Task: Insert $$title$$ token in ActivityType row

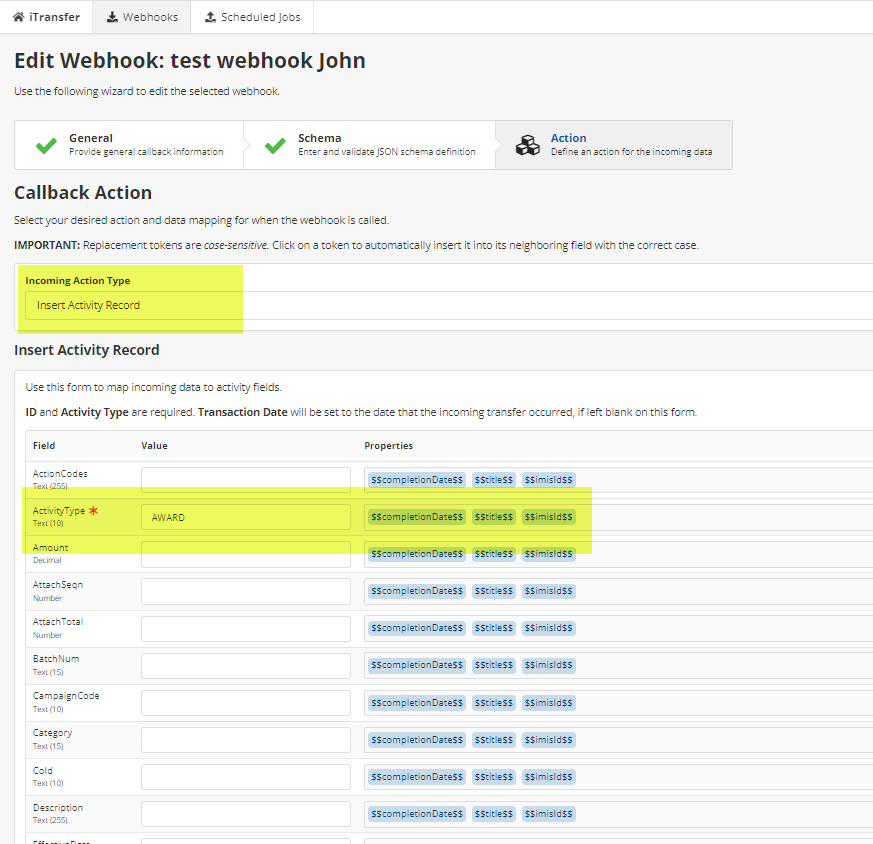Action: (493, 517)
